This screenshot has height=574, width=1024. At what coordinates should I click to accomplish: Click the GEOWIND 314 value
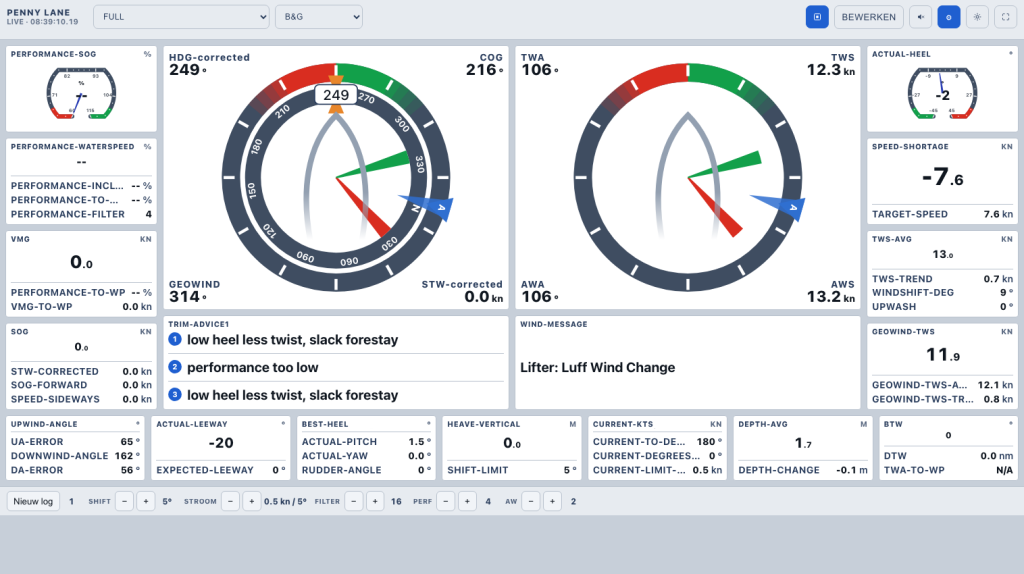[x=187, y=296]
